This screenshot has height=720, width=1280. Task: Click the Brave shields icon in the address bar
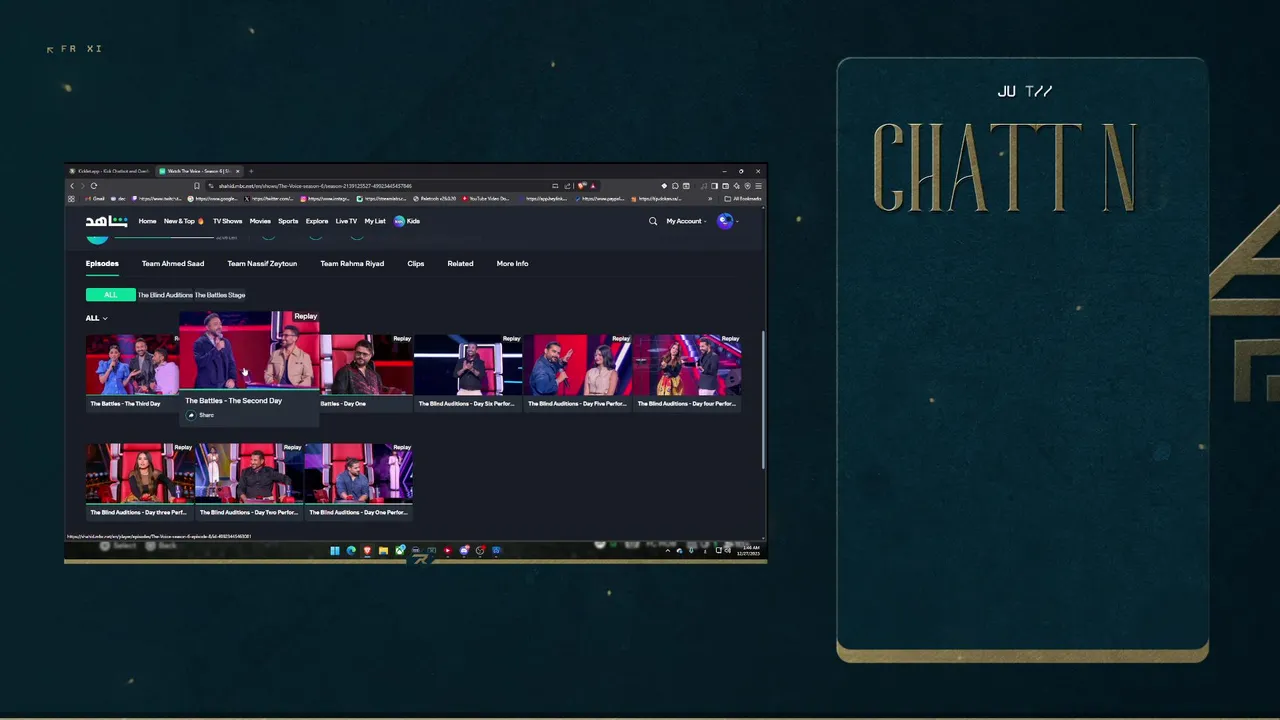581,186
